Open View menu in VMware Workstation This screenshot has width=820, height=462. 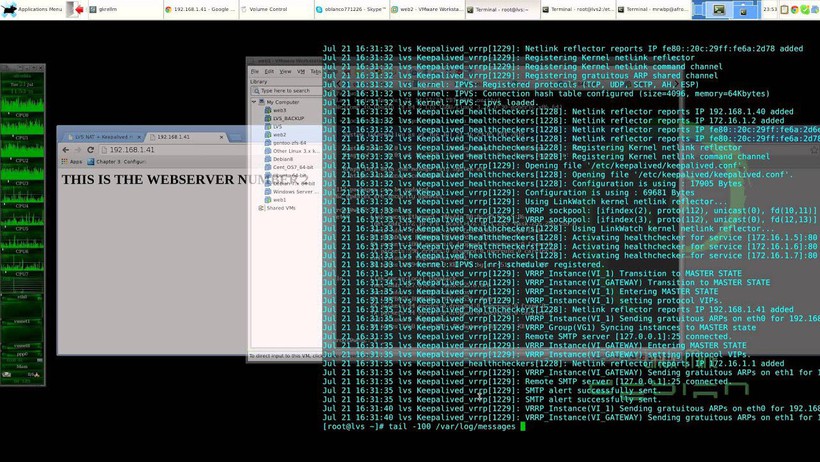285,71
